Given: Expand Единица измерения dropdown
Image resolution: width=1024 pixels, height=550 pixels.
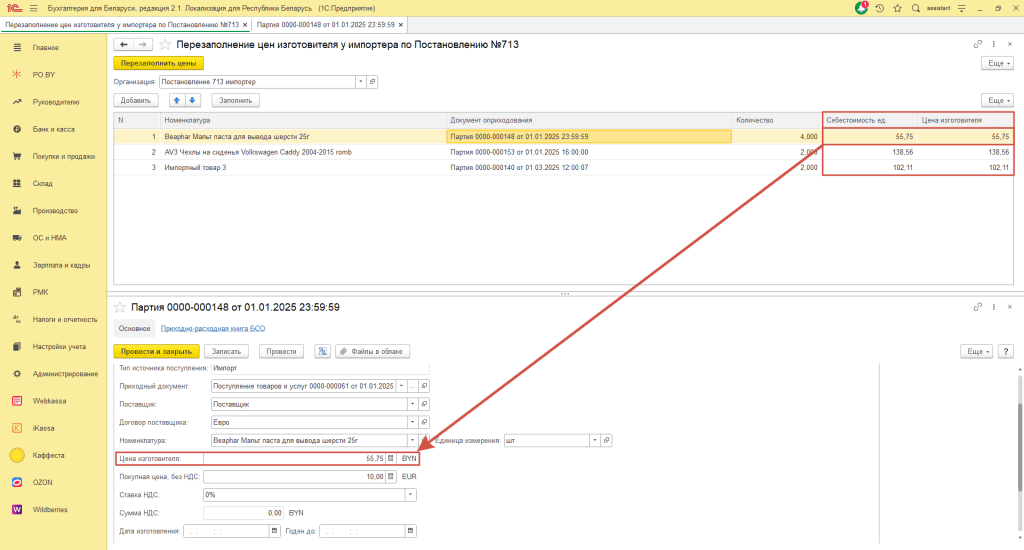Looking at the screenshot, I should click(594, 440).
